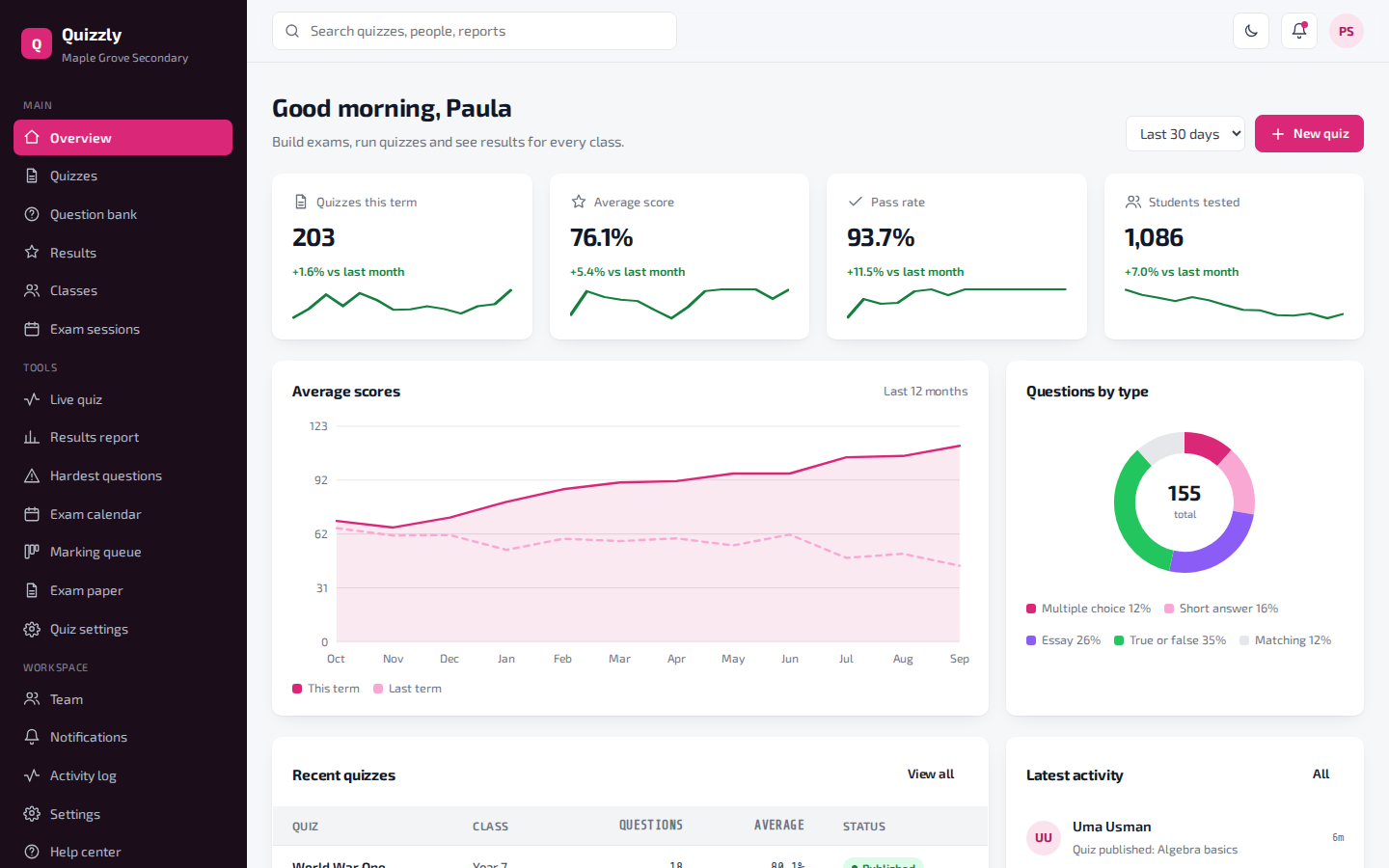Sort table by CLASS column header

point(490,827)
